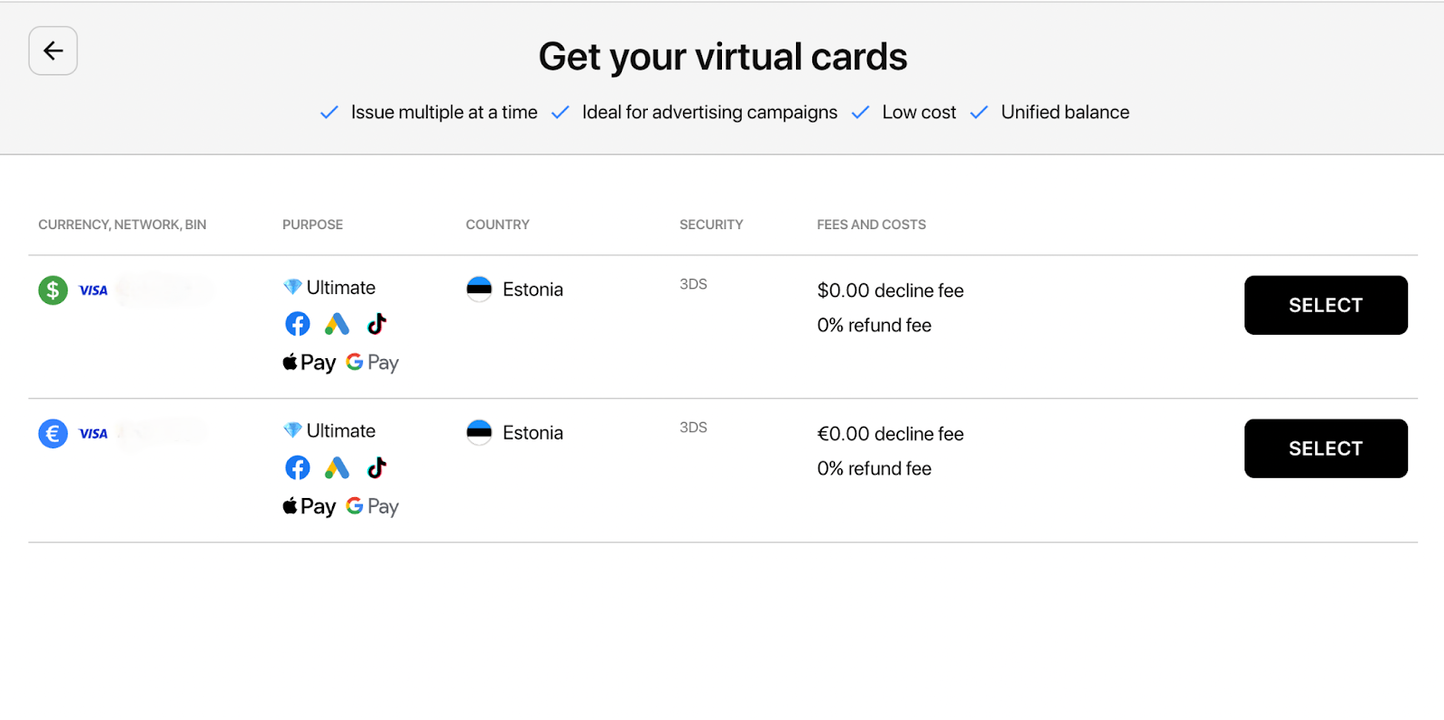Click the 3DS security label on the USD row
The width and height of the screenshot is (1444, 720).
point(693,284)
